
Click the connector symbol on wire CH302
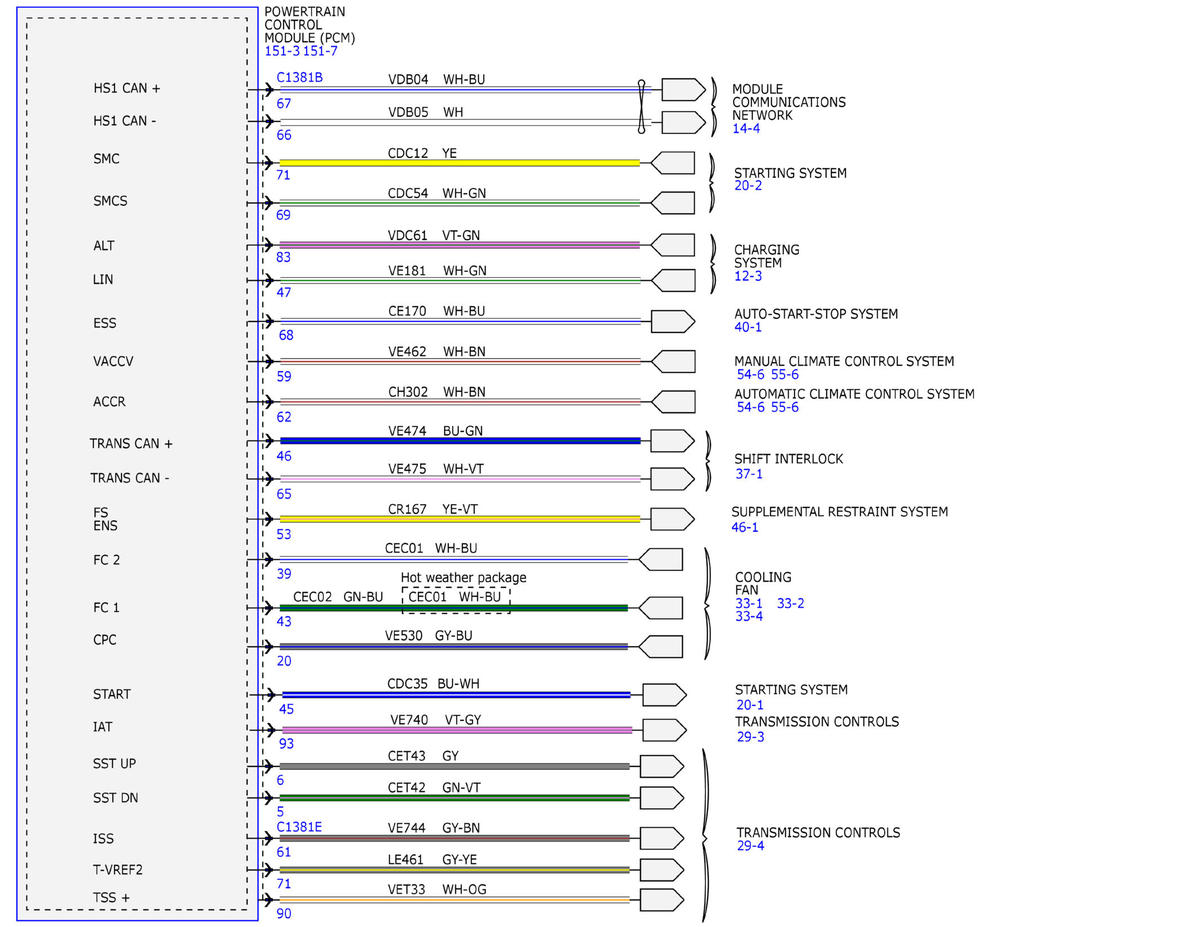(672, 401)
